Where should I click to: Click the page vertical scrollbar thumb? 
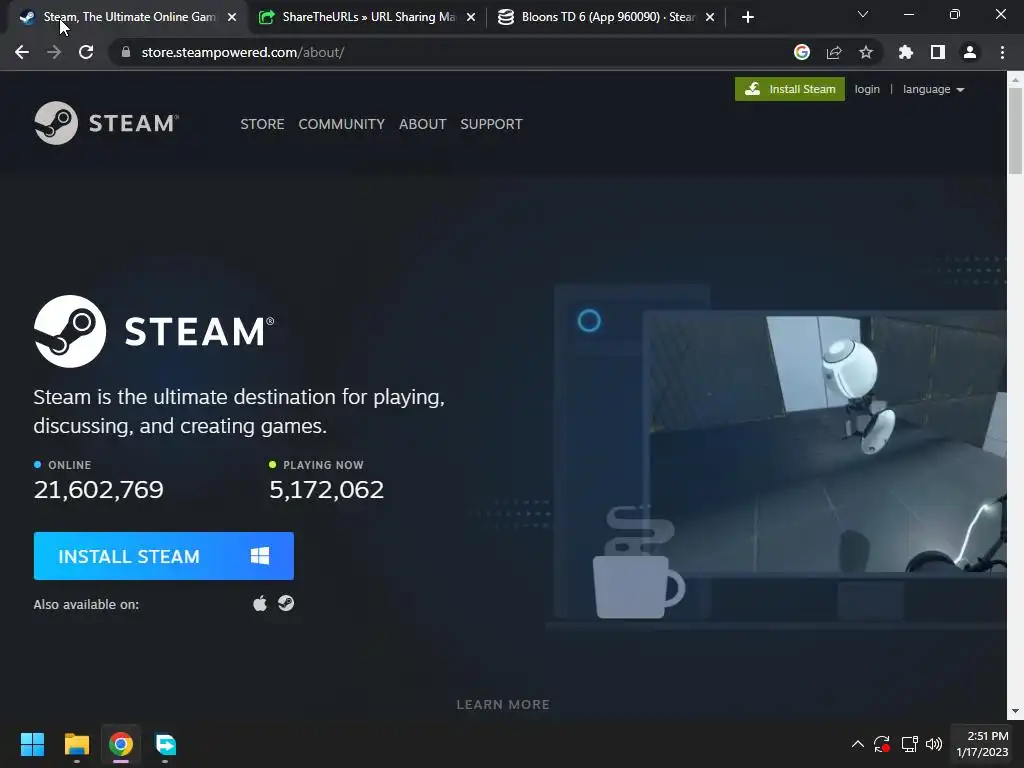pos(1015,131)
